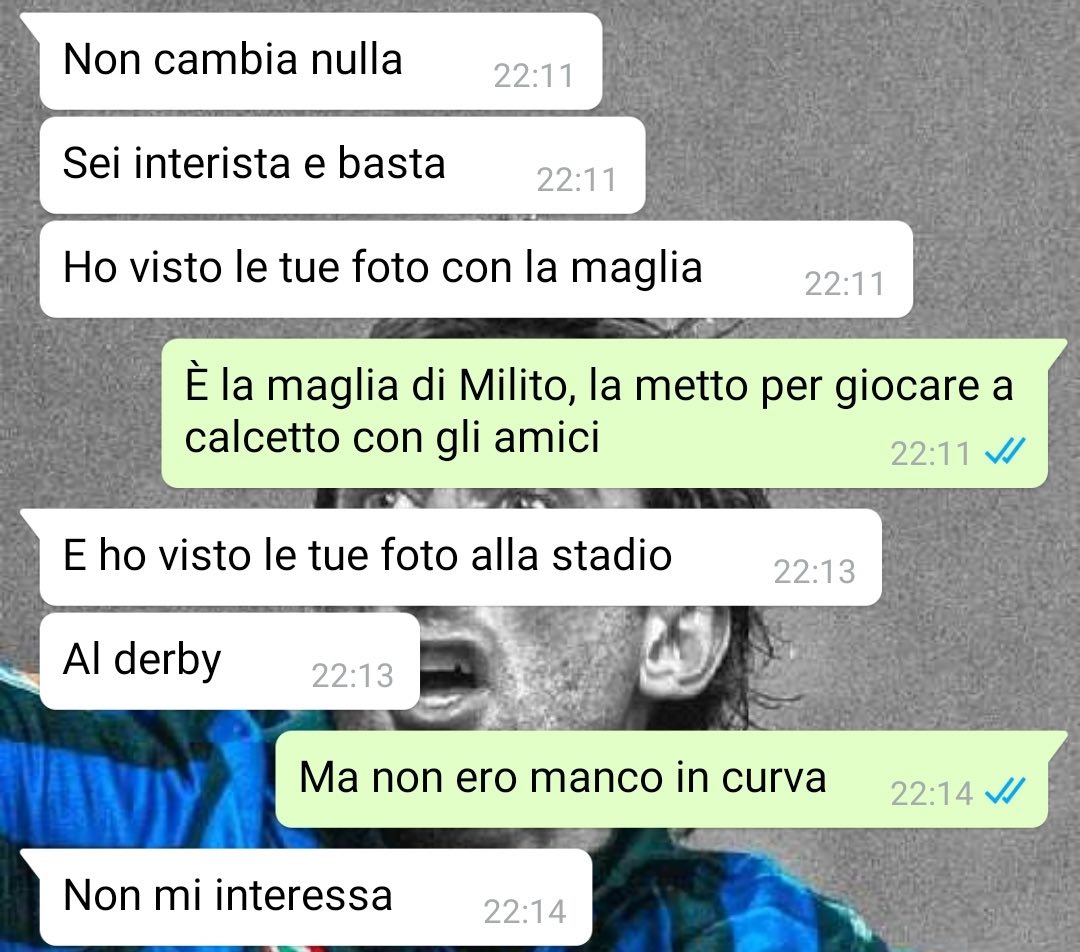The width and height of the screenshot is (1080, 952).
Task: Tap the 22:11 timestamp on 'Non cambia nulla'
Action: [x=534, y=76]
